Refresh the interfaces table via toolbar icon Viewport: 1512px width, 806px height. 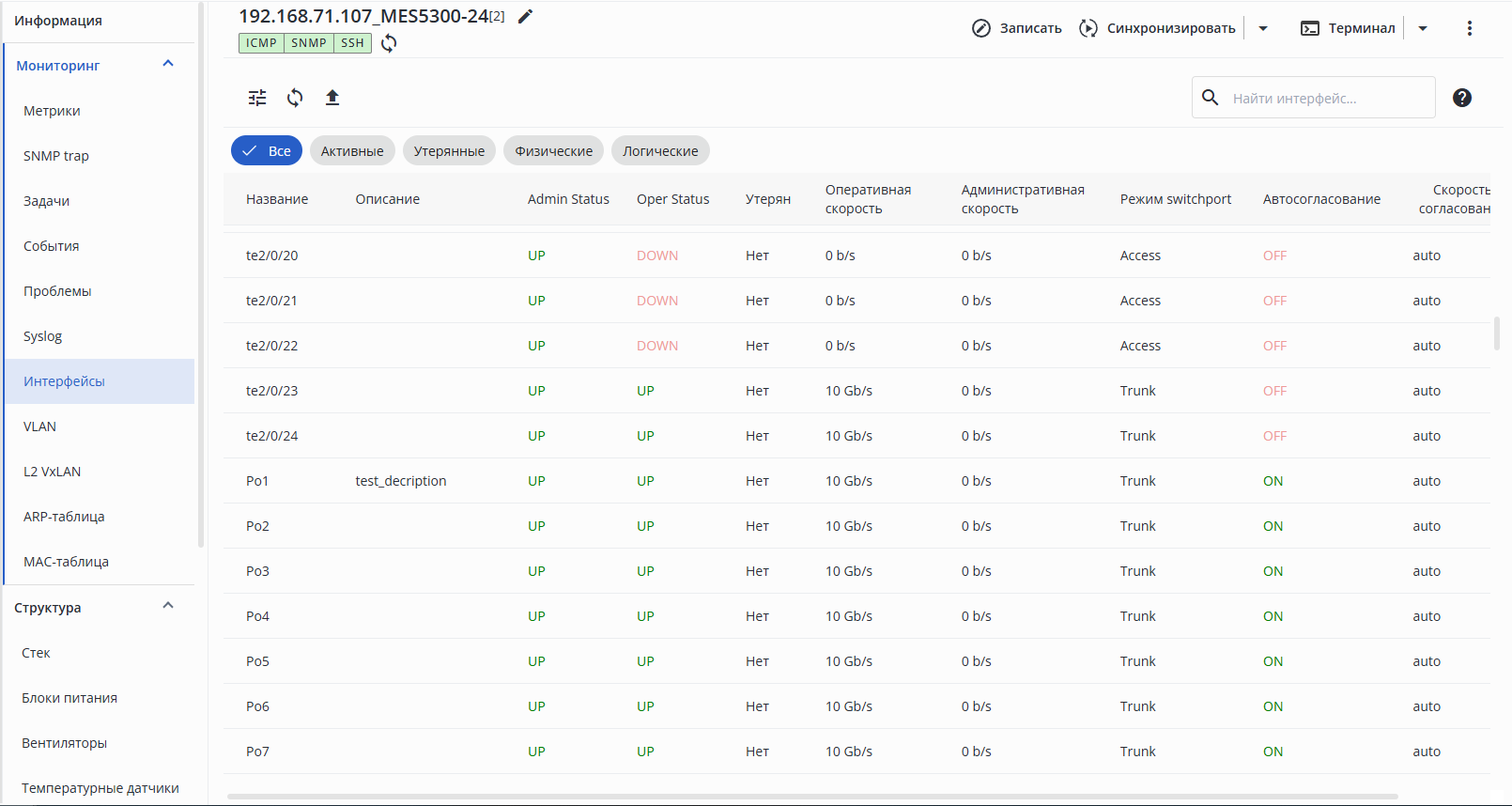tap(295, 98)
